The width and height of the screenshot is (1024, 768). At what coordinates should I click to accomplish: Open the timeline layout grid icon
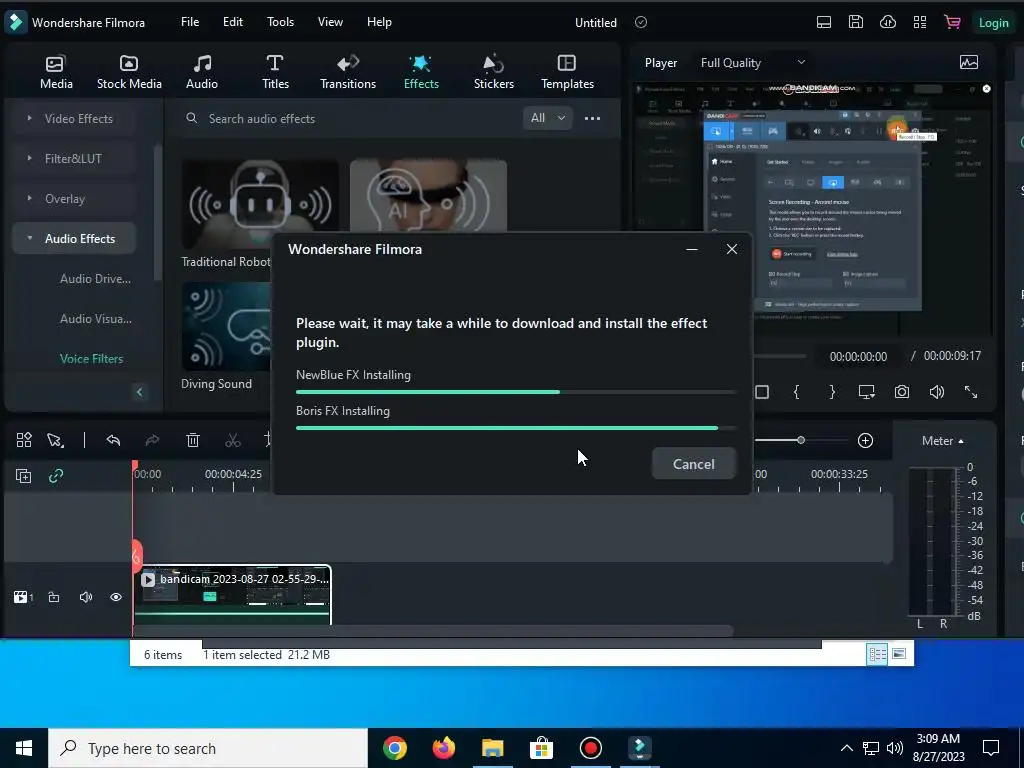tap(24, 440)
